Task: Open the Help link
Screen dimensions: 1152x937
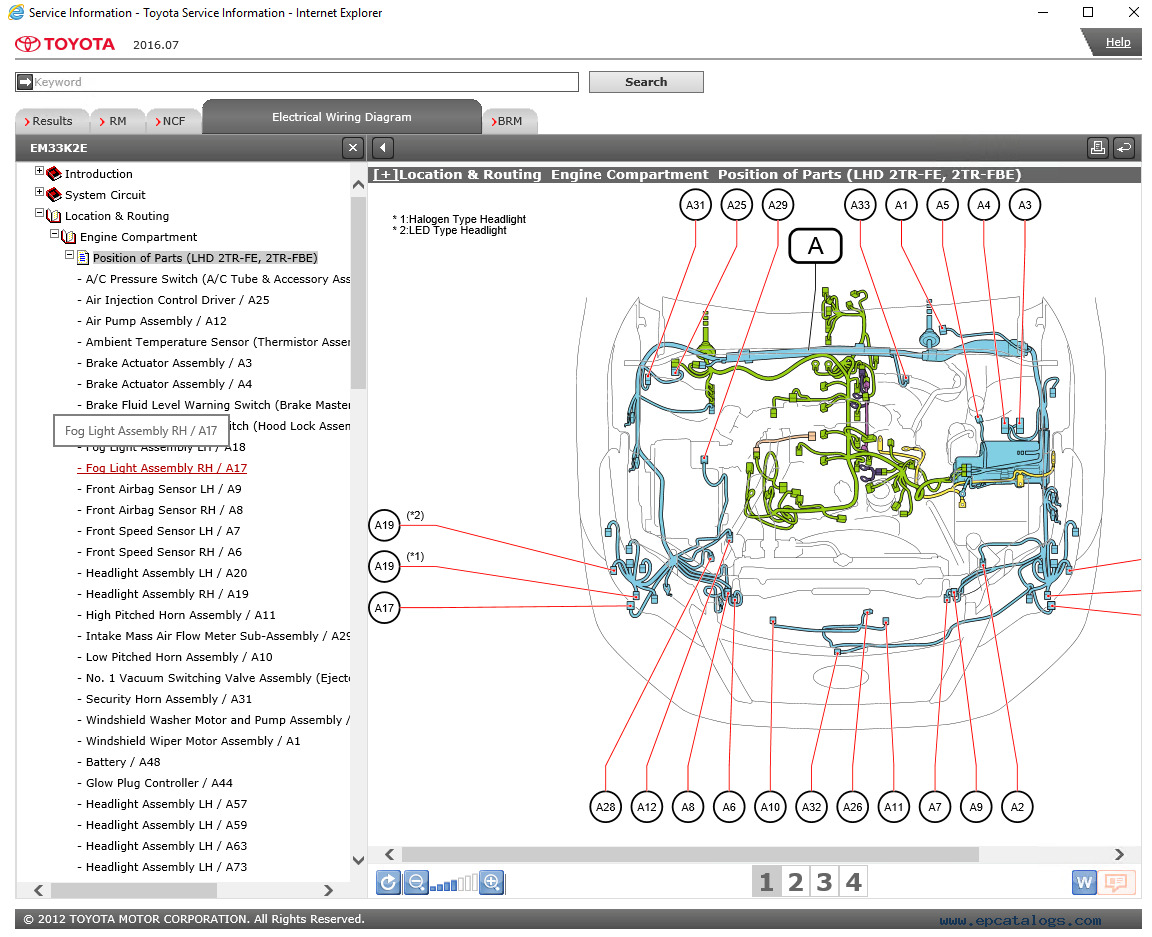Action: (1117, 42)
